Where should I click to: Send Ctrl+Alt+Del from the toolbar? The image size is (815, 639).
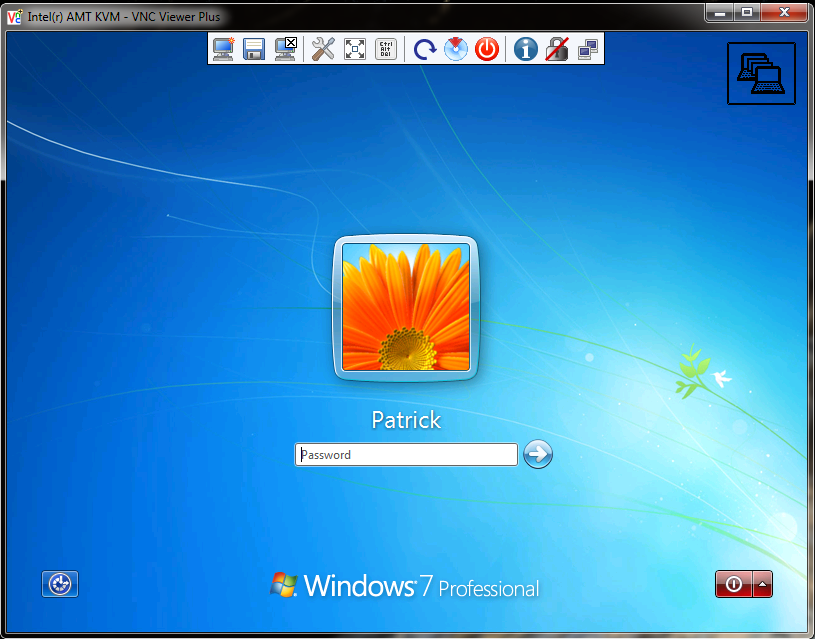tap(385, 49)
